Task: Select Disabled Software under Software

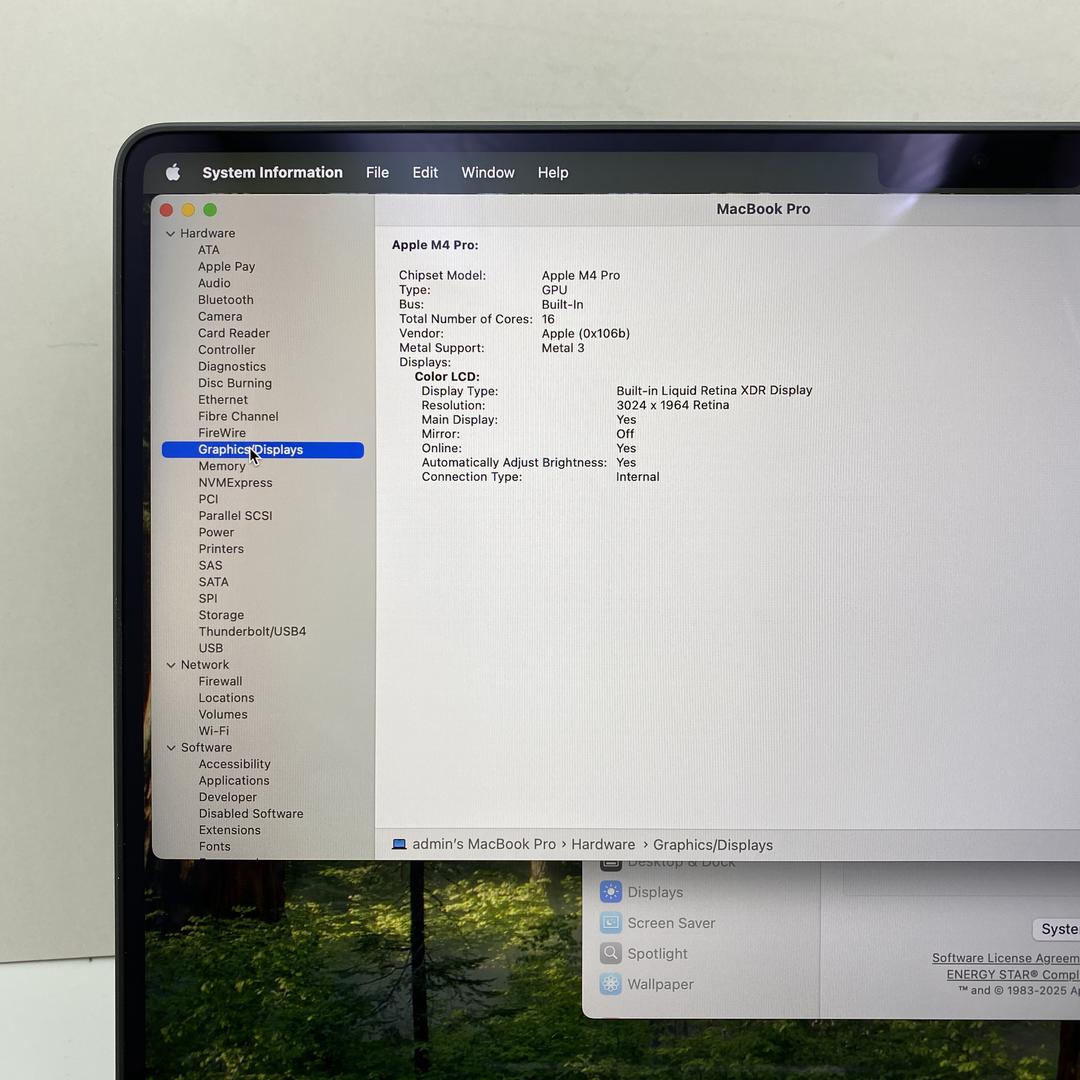Action: pyautogui.click(x=251, y=813)
